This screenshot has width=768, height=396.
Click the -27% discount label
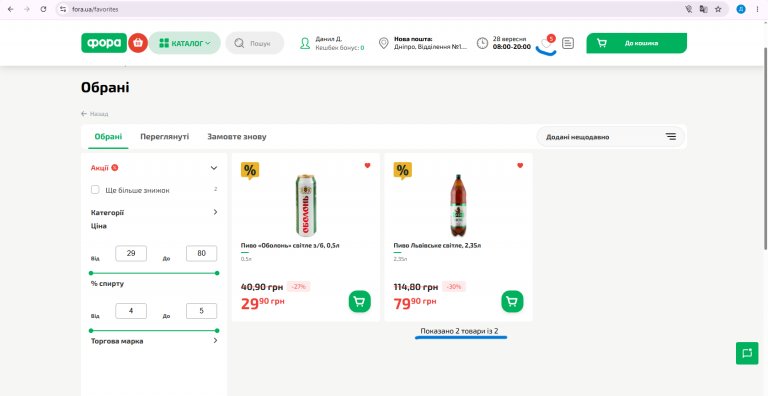[298, 287]
